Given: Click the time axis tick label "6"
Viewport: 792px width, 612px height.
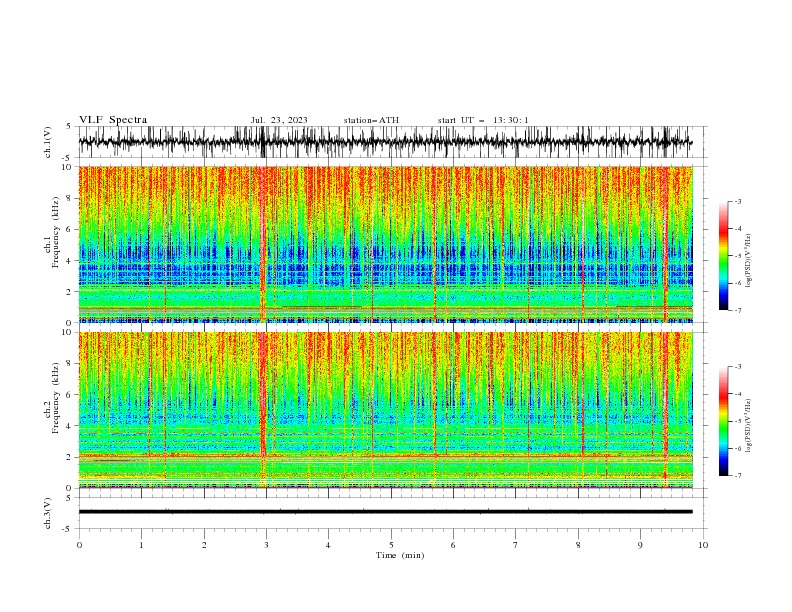Looking at the screenshot, I should [x=453, y=545].
